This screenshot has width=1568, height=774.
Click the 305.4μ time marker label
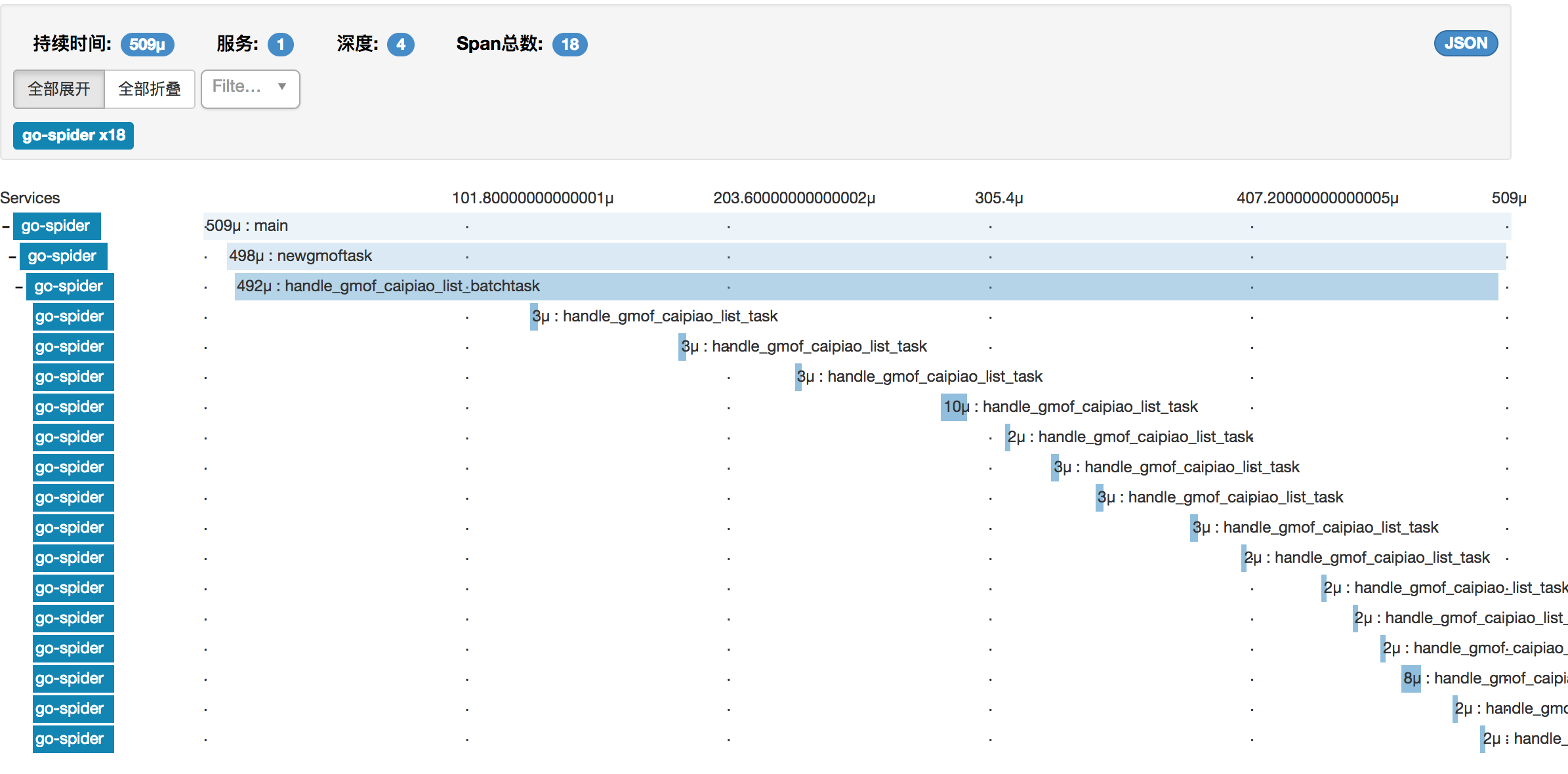pos(999,197)
